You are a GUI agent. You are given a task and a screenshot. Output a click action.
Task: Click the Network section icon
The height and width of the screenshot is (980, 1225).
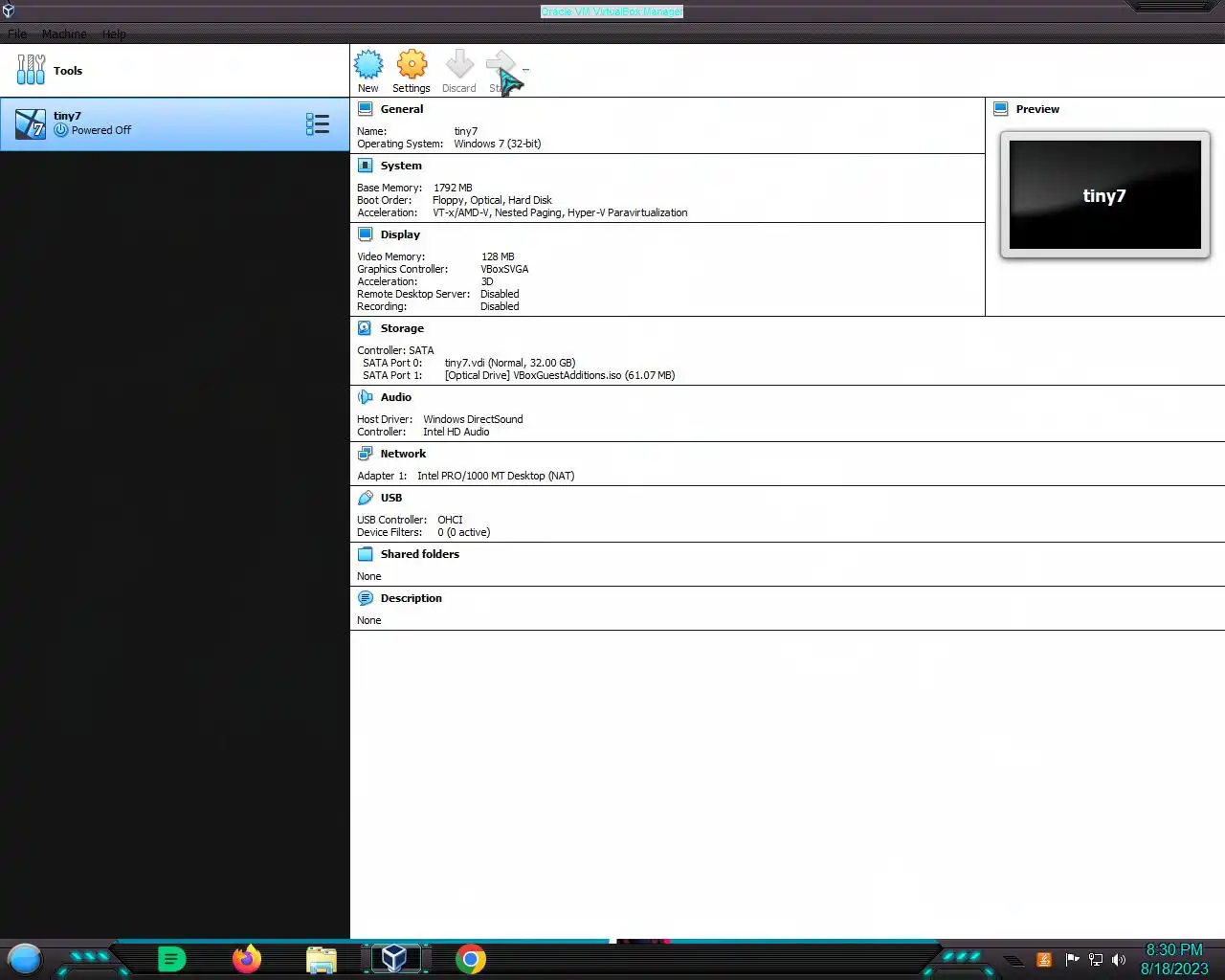(366, 454)
